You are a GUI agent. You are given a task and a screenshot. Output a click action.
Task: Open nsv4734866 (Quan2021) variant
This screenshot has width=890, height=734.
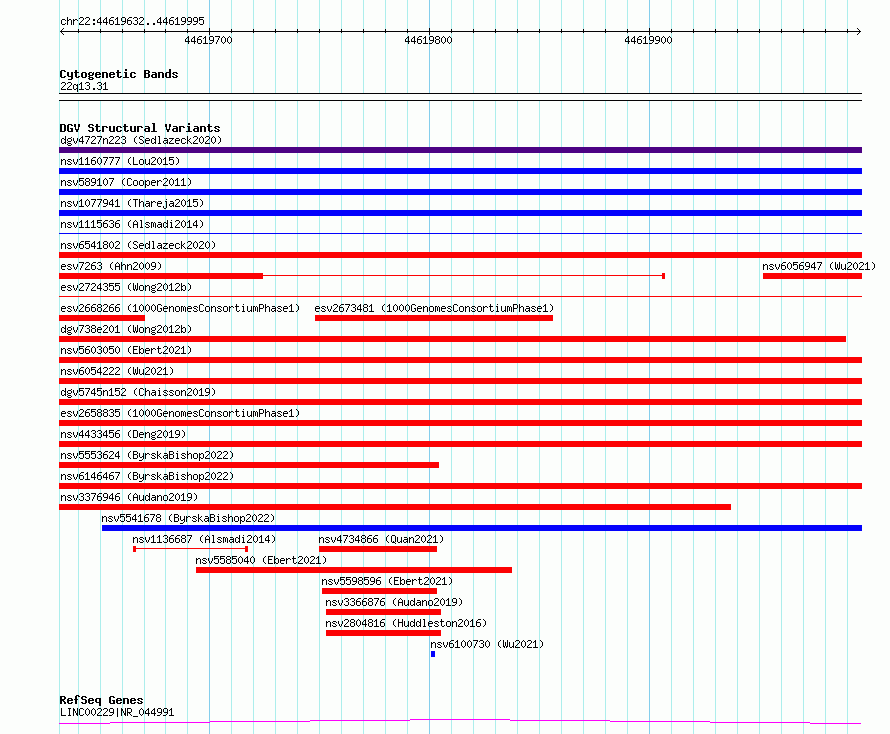[381, 539]
